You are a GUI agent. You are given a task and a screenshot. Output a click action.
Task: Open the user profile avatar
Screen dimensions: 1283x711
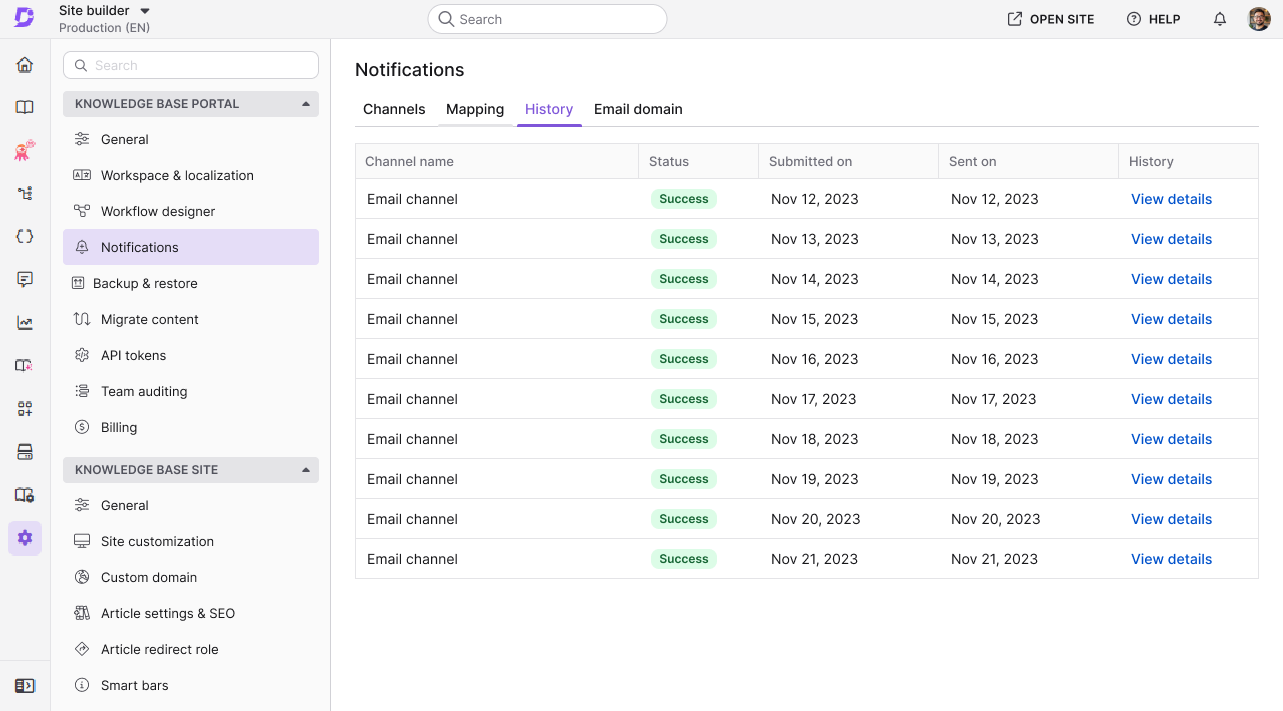coord(1259,19)
